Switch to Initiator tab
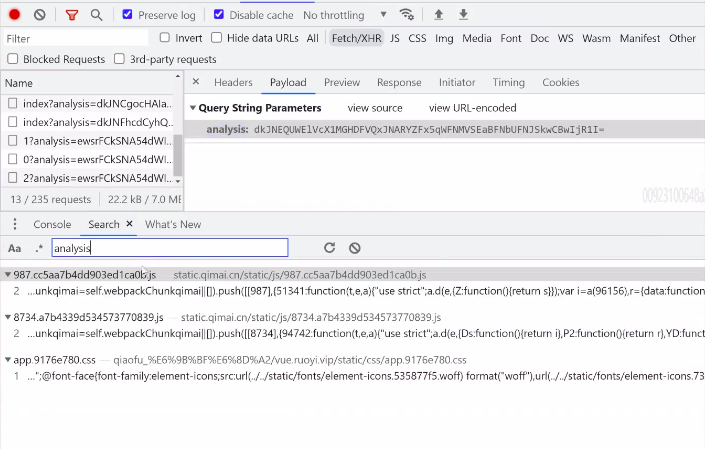This screenshot has height=449, width=705. (457, 82)
